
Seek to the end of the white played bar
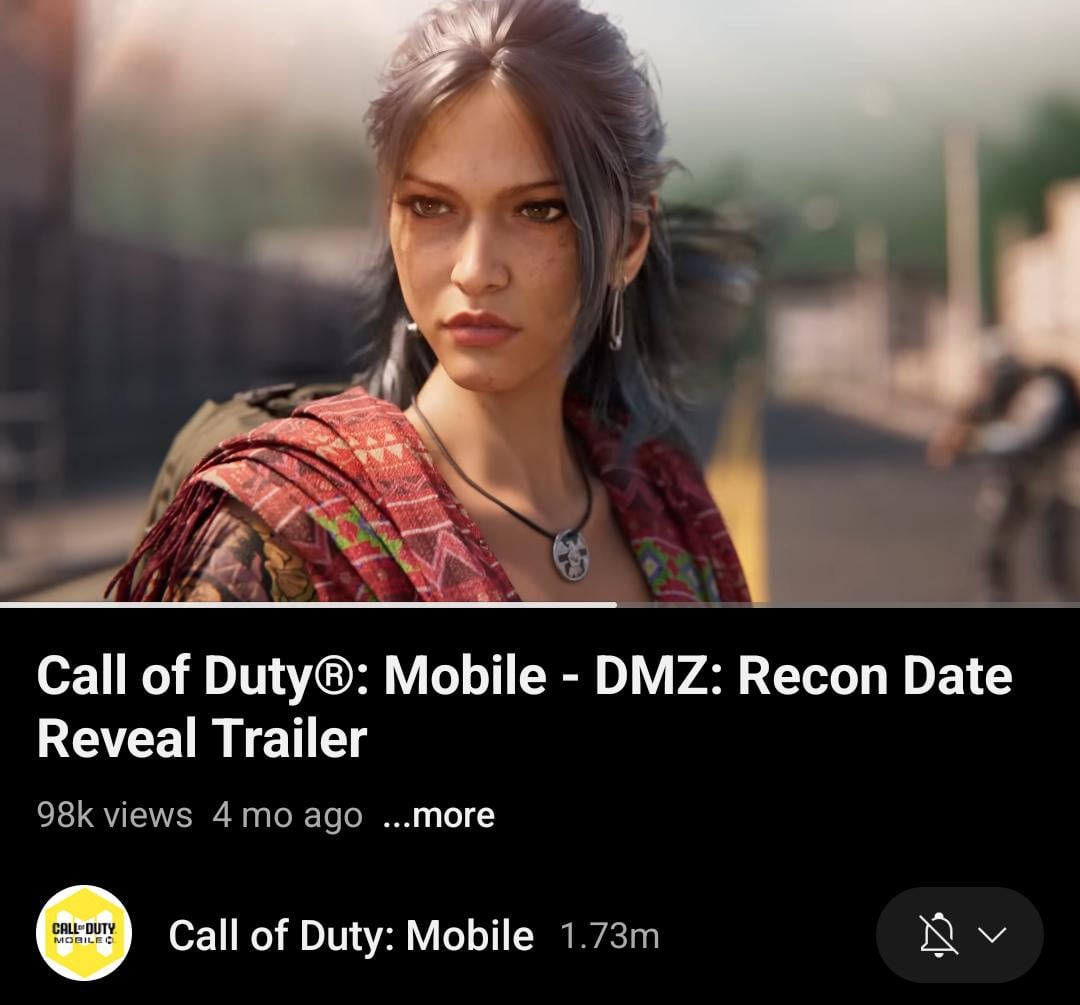click(615, 605)
